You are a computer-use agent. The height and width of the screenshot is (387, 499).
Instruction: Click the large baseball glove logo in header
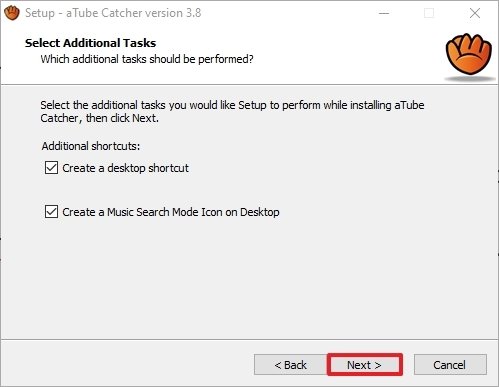pyautogui.click(x=469, y=54)
